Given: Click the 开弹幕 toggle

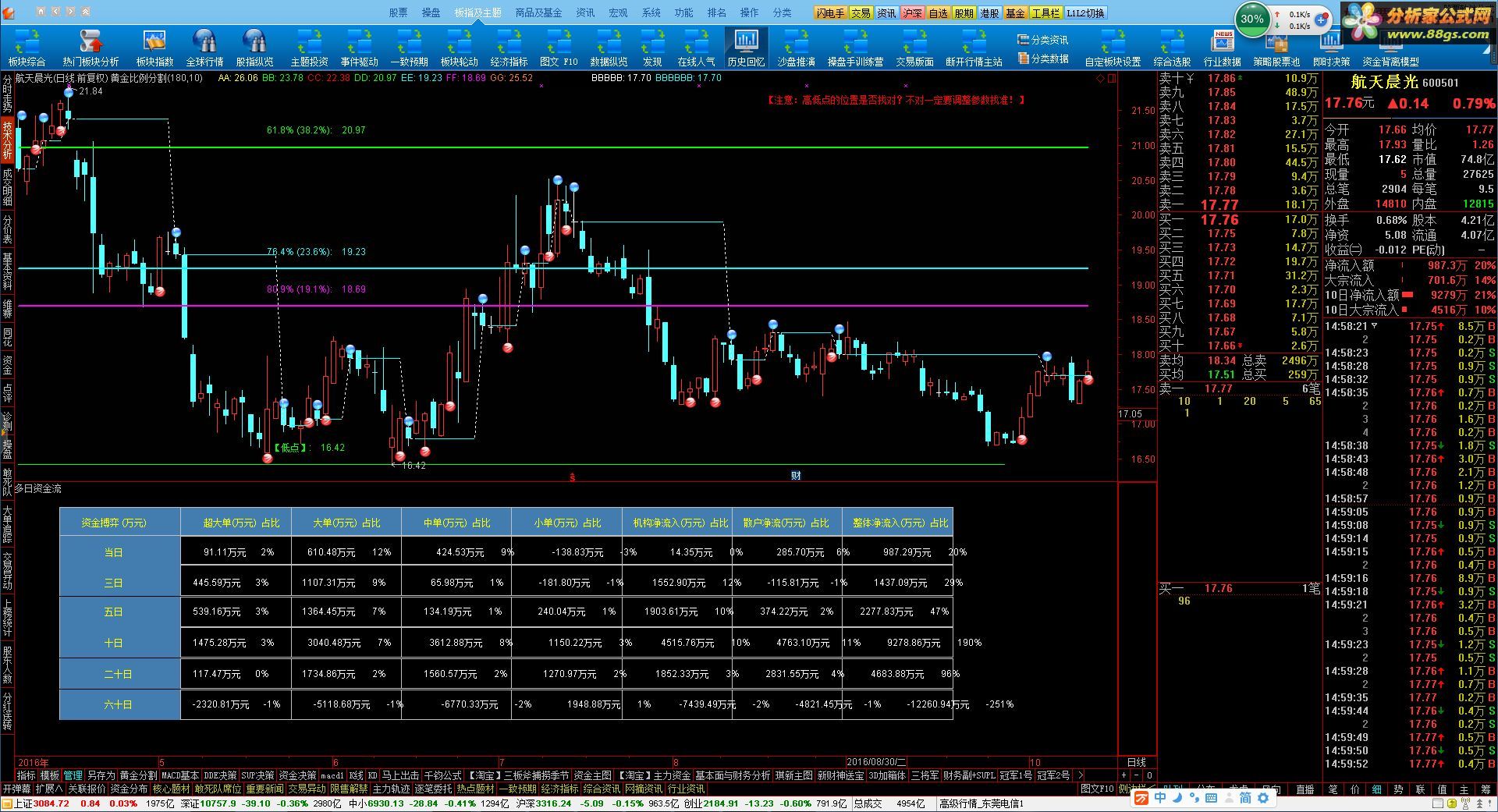Looking at the screenshot, I should coord(16,789).
